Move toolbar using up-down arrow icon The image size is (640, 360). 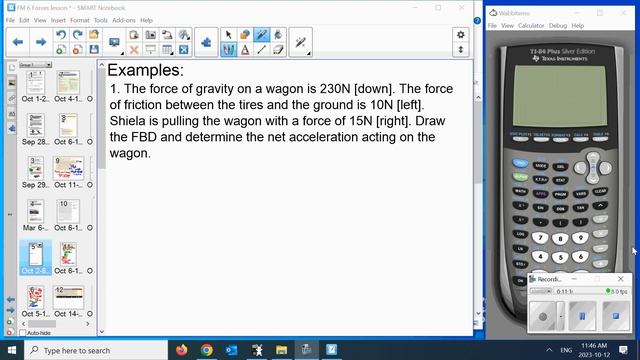(x=461, y=50)
